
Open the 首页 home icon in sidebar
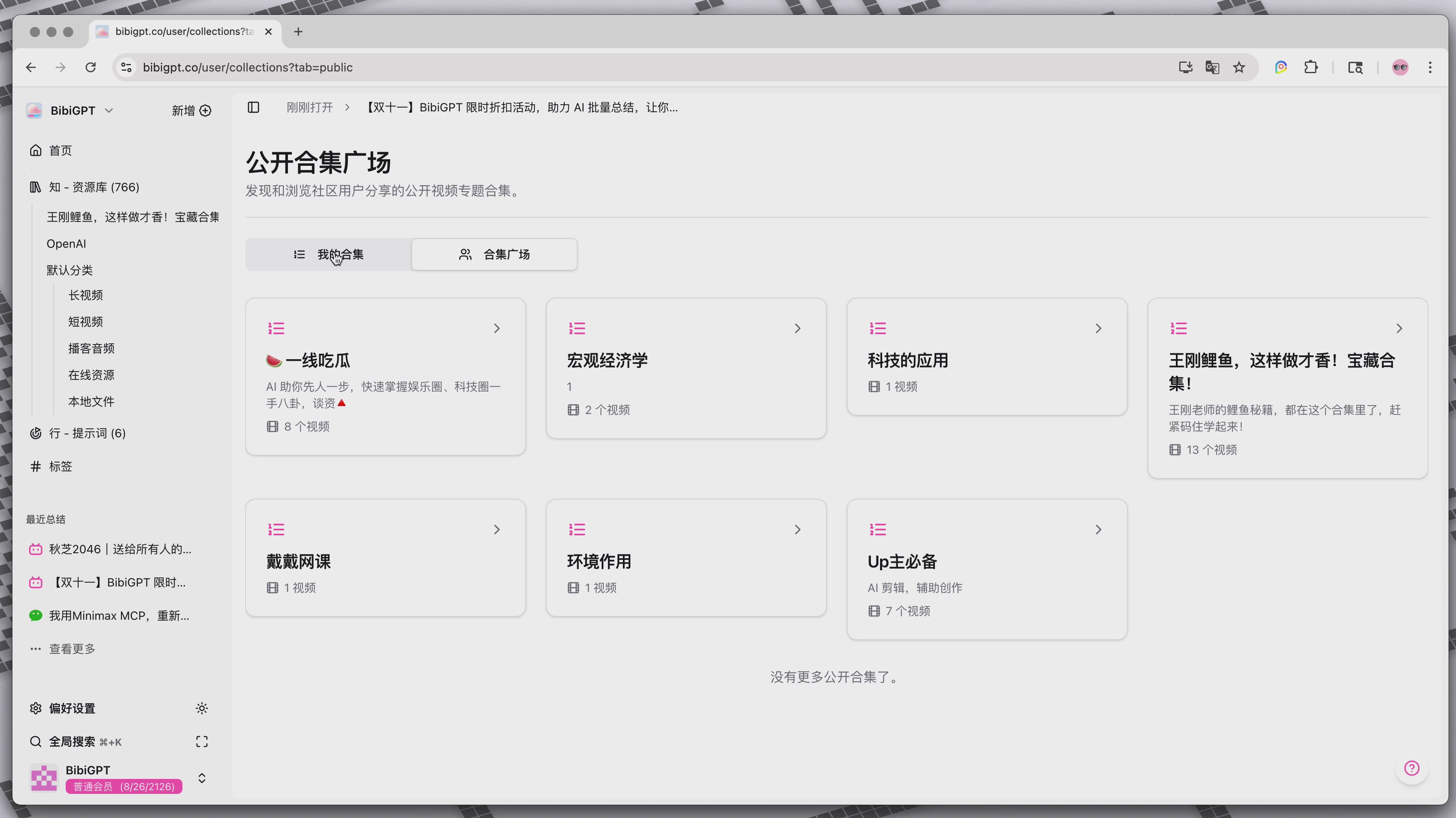point(35,150)
